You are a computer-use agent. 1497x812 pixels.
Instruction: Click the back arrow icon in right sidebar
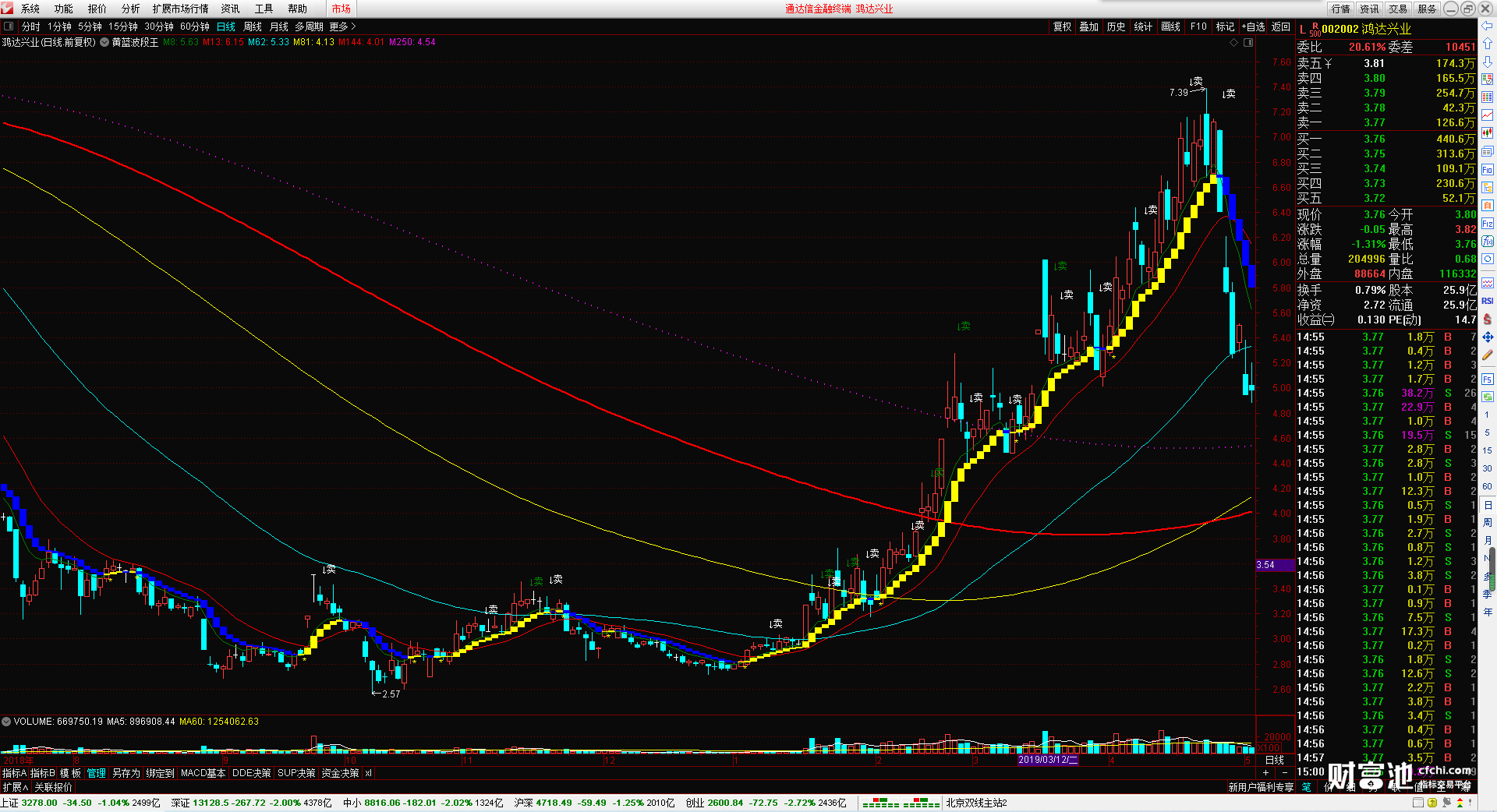click(x=1487, y=26)
